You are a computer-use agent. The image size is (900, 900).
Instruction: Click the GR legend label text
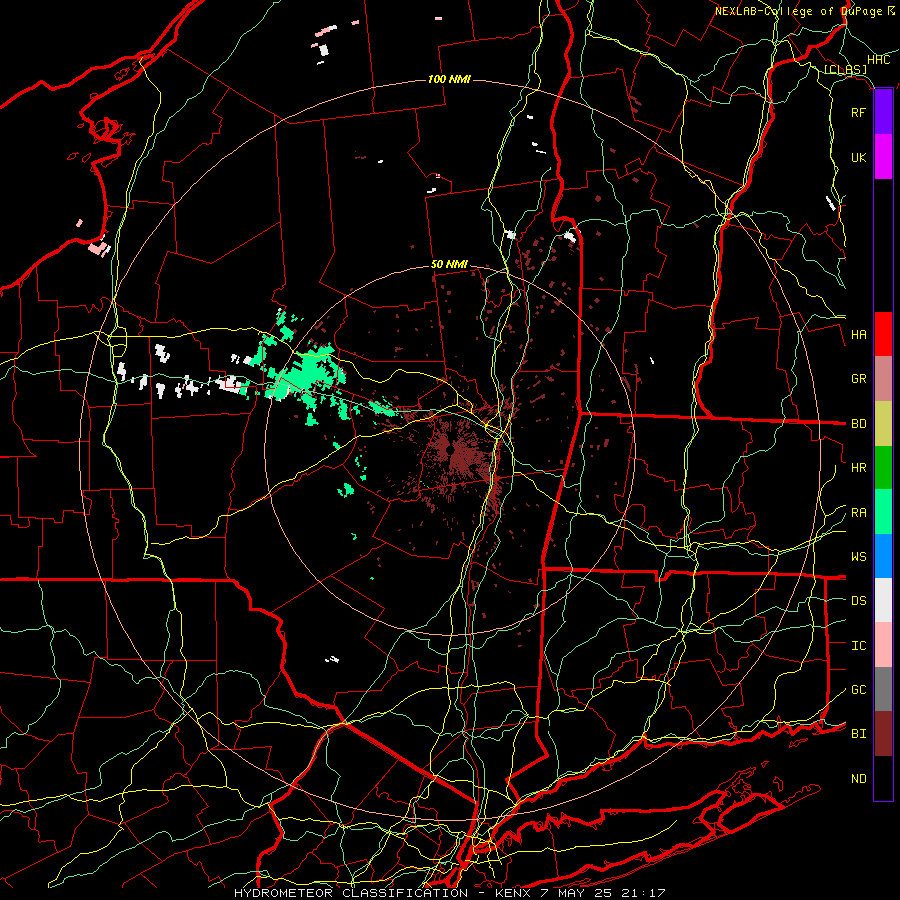click(858, 379)
